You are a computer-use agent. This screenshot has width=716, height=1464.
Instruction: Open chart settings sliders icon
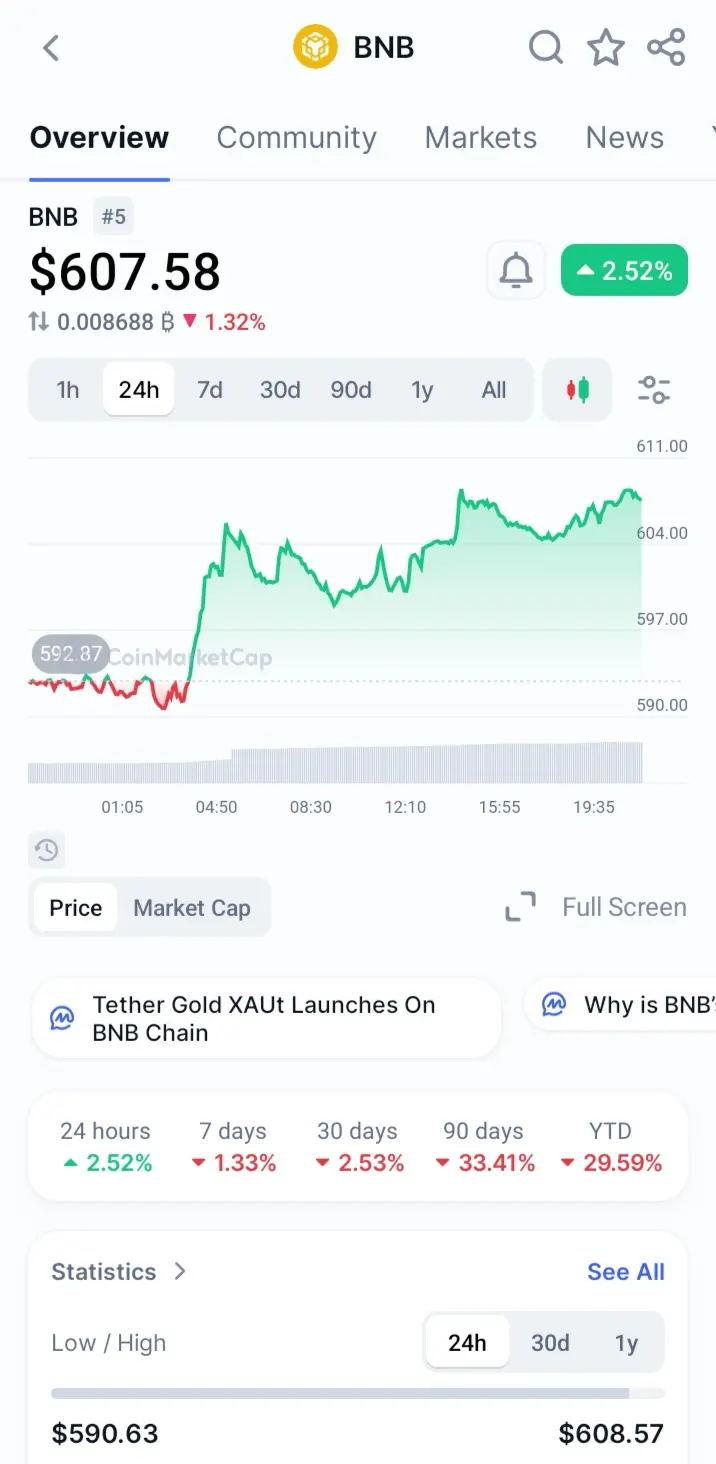654,389
